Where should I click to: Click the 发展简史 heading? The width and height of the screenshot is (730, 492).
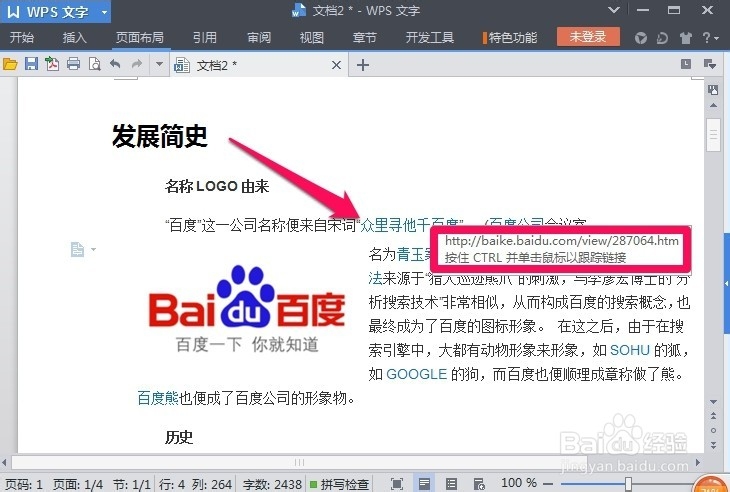[160, 136]
